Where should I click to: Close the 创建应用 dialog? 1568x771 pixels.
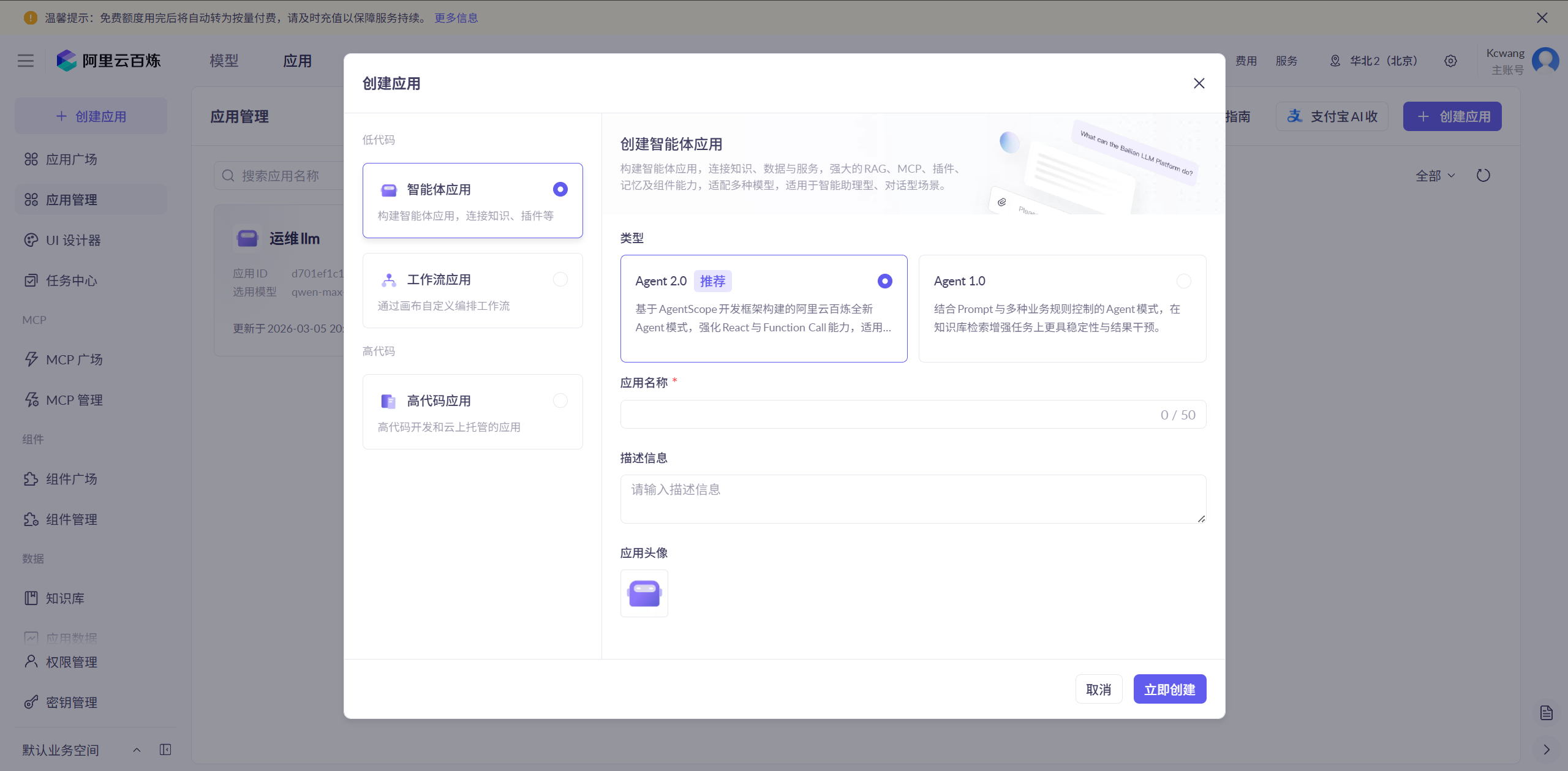pyautogui.click(x=1199, y=83)
